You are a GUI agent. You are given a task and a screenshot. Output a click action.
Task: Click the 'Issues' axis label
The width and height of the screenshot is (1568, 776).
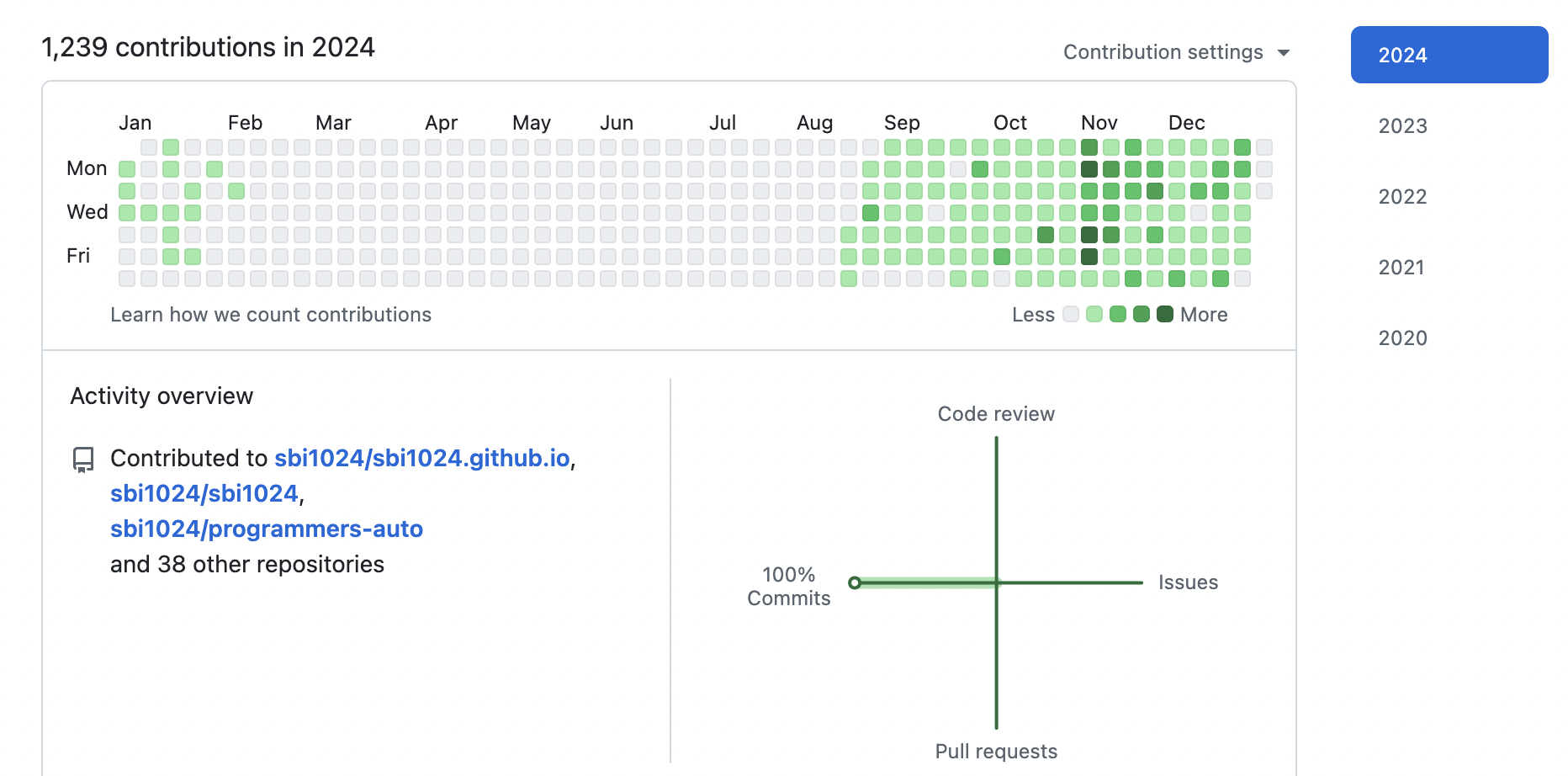tap(1188, 582)
